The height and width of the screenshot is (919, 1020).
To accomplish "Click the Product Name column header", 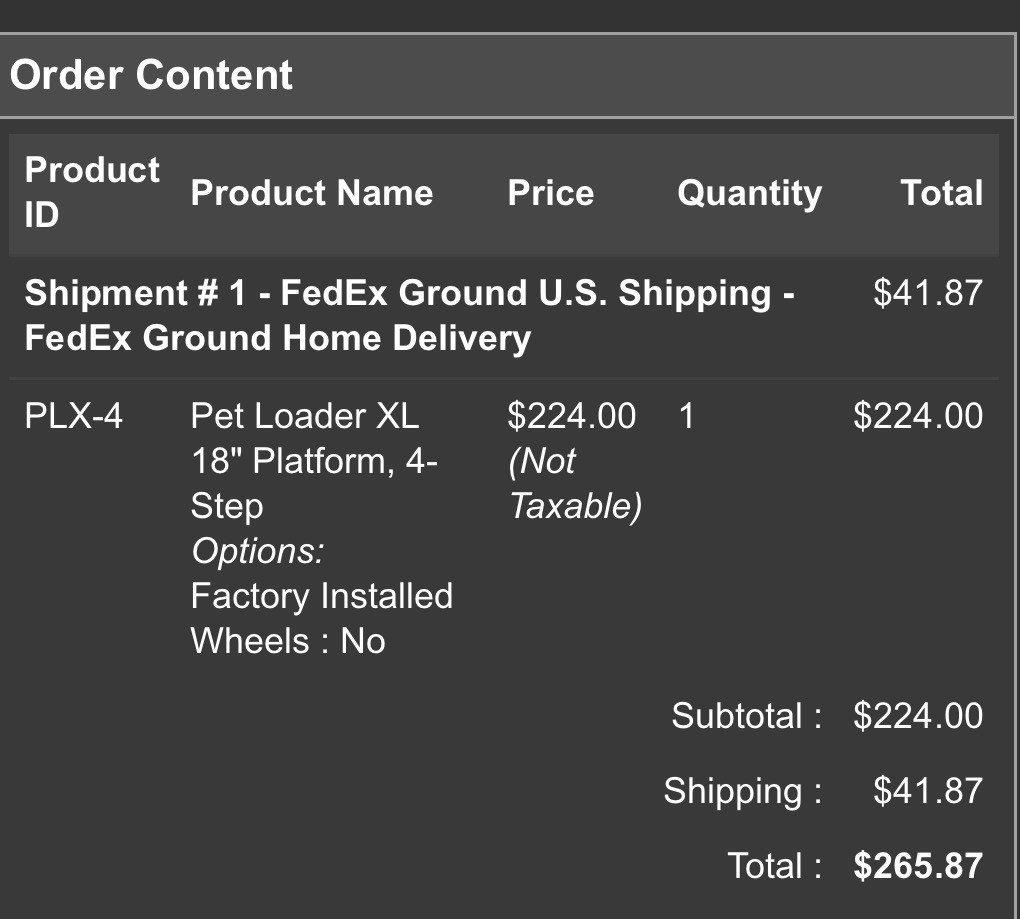I will 311,193.
